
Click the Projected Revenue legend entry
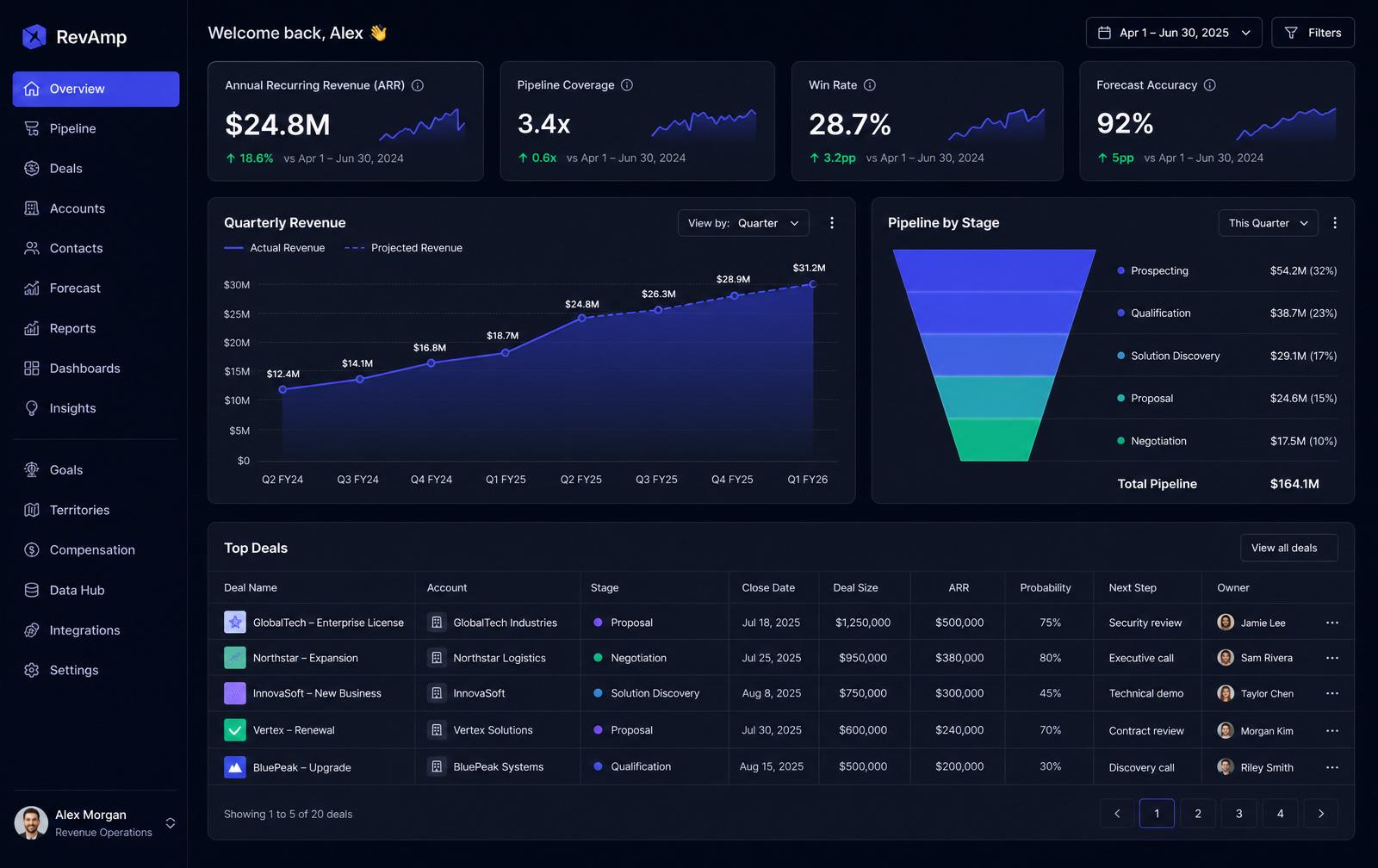(404, 248)
